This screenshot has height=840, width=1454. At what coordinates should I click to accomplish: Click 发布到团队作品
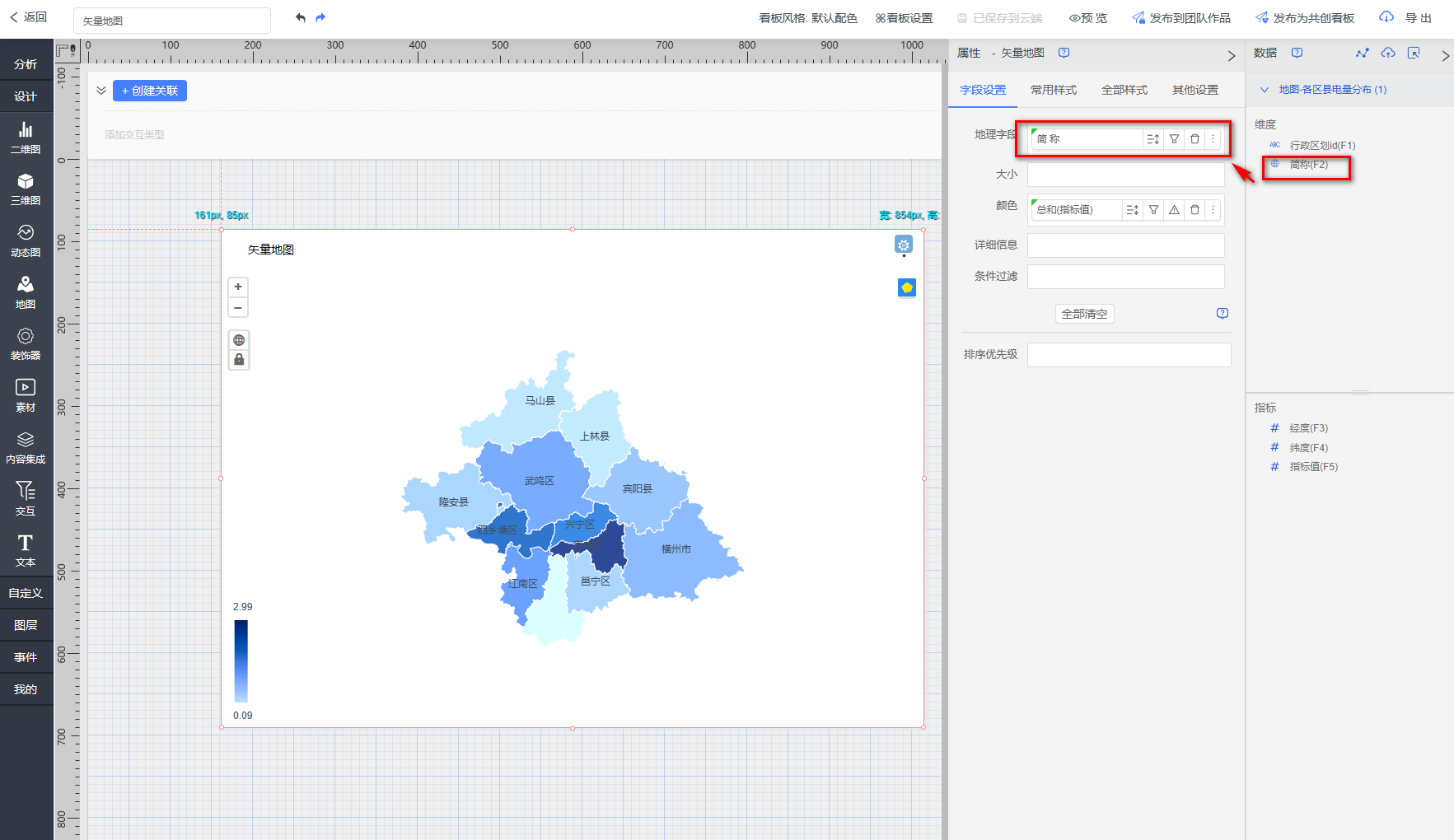(1181, 18)
